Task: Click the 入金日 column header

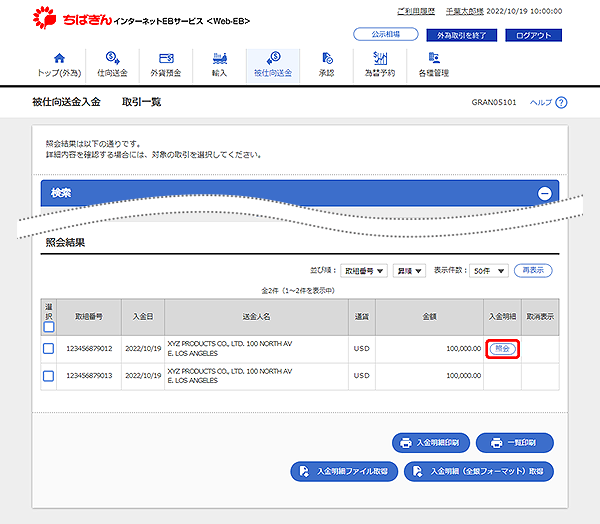Action: pos(143,317)
